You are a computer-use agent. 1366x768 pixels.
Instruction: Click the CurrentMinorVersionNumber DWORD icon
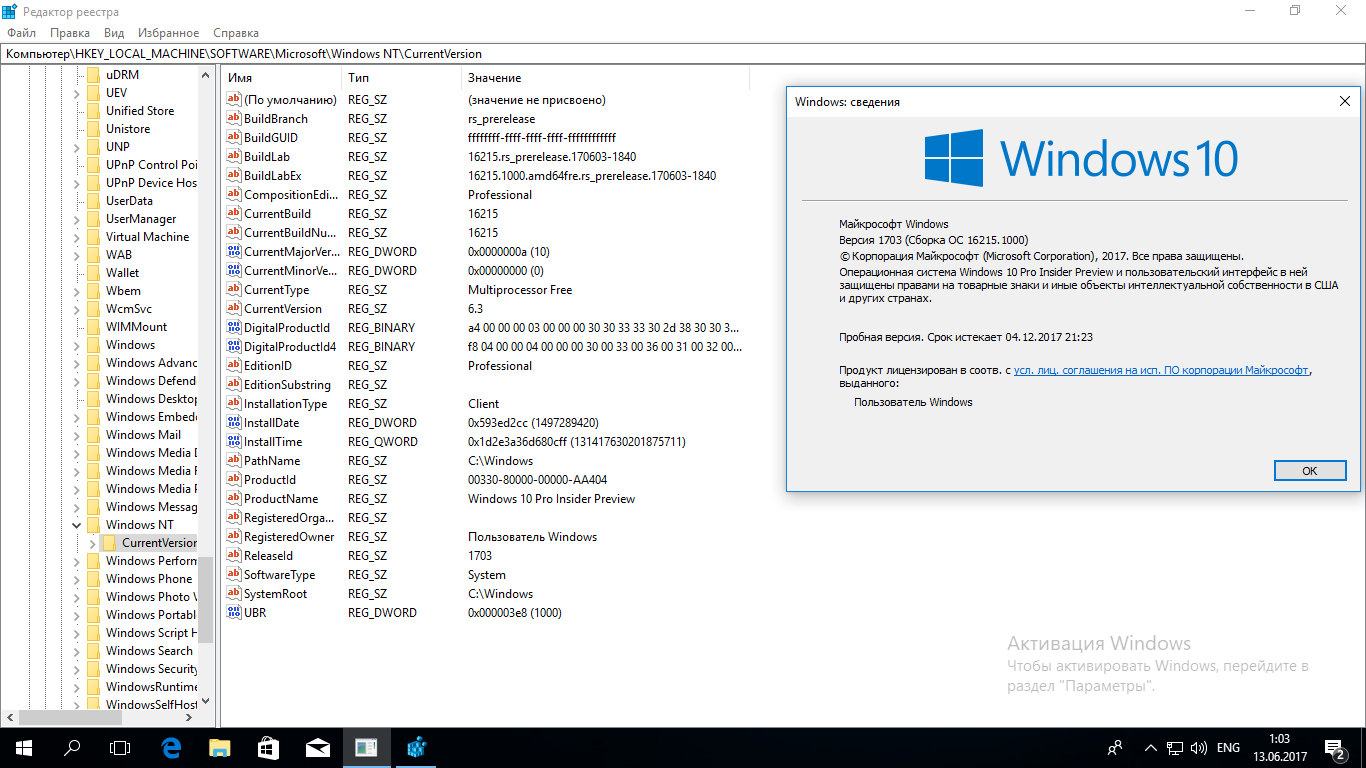(x=234, y=271)
